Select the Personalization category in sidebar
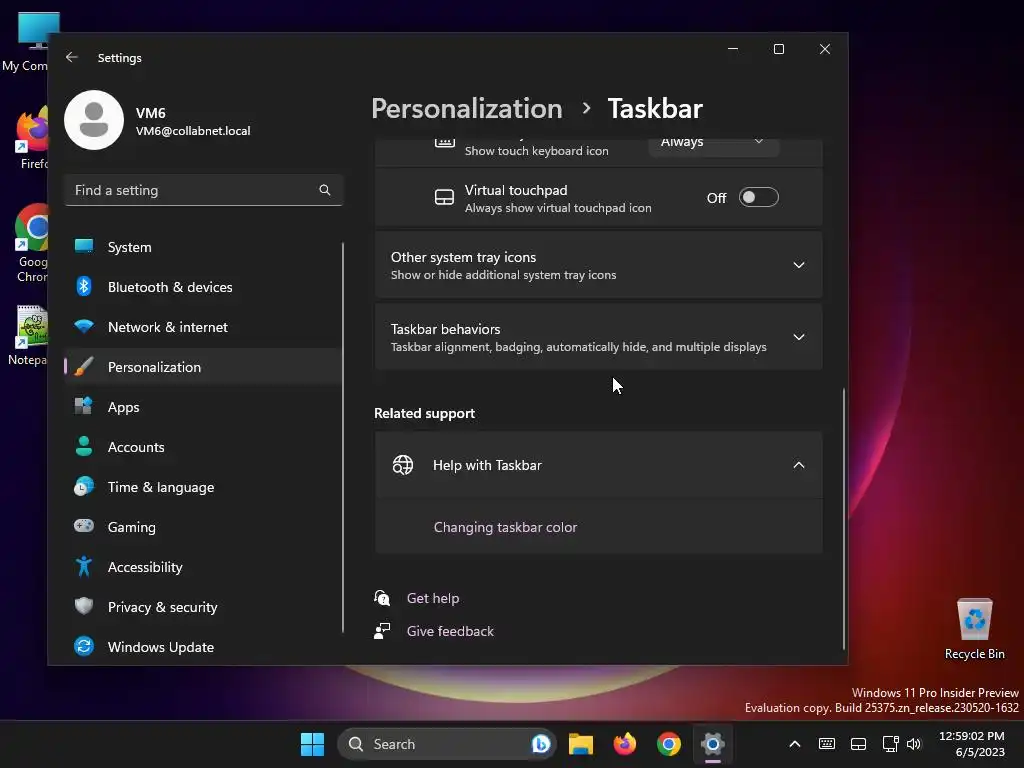The height and width of the screenshot is (768, 1024). [x=203, y=366]
